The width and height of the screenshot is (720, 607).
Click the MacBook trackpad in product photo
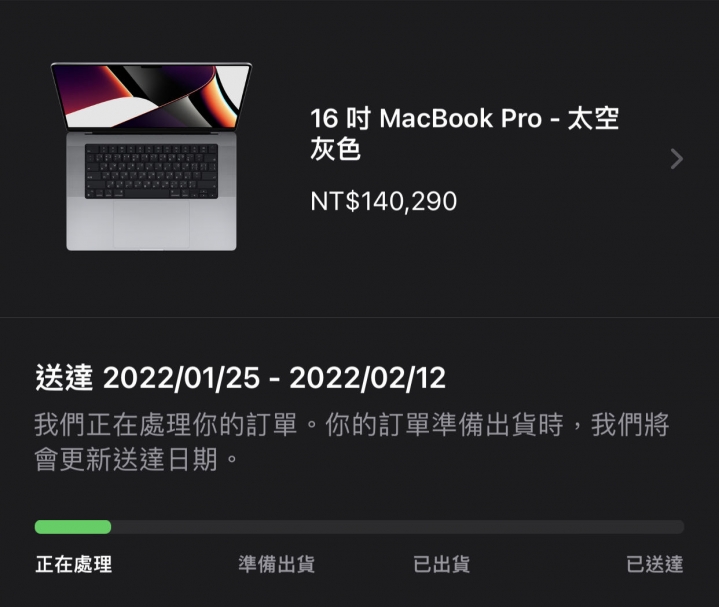pyautogui.click(x=151, y=224)
